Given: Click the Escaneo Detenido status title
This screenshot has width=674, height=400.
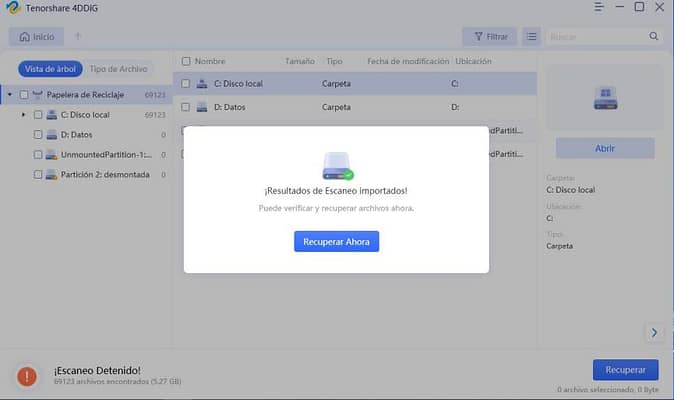Looking at the screenshot, I should [97, 370].
